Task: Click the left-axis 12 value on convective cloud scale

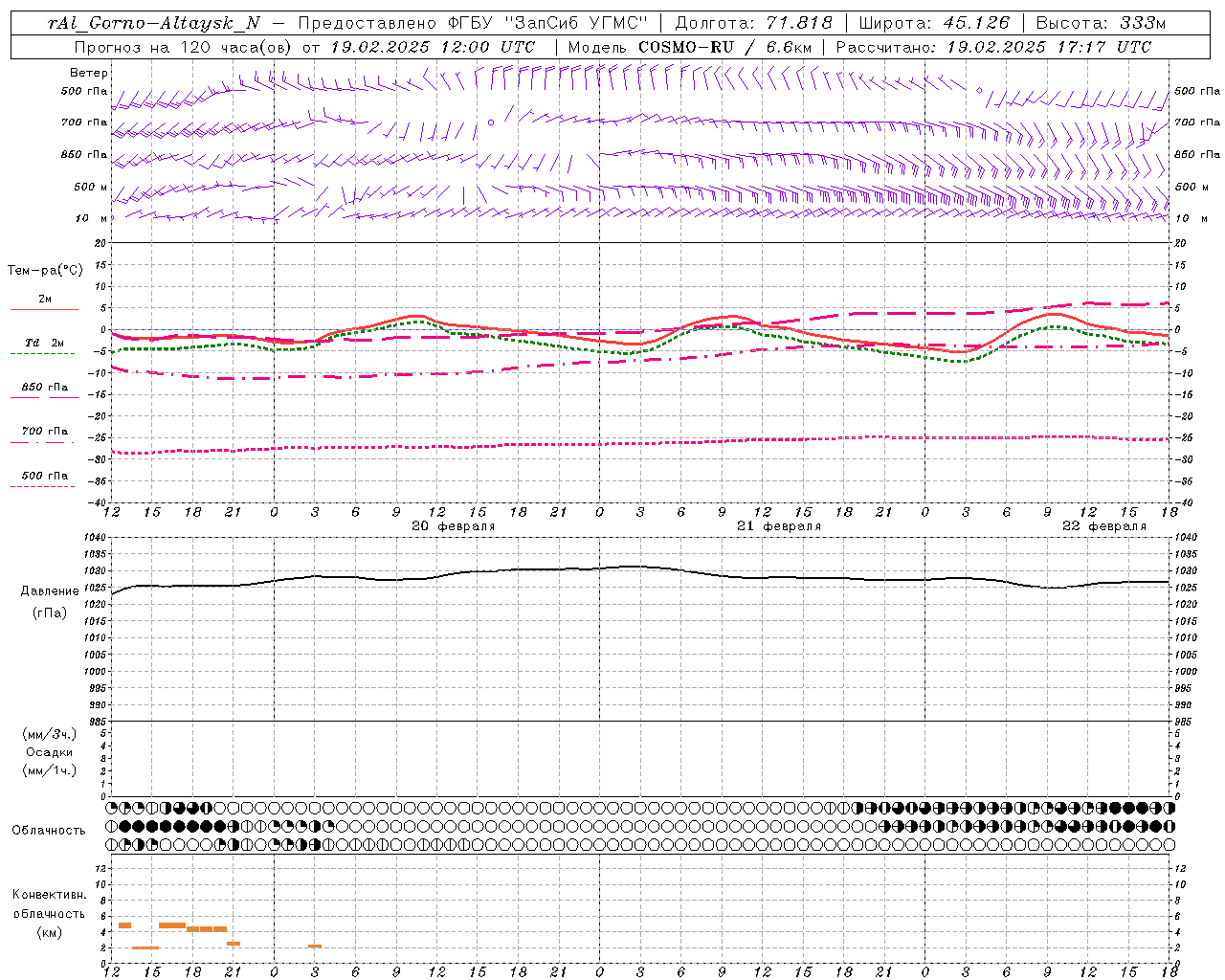Action: coord(100,868)
